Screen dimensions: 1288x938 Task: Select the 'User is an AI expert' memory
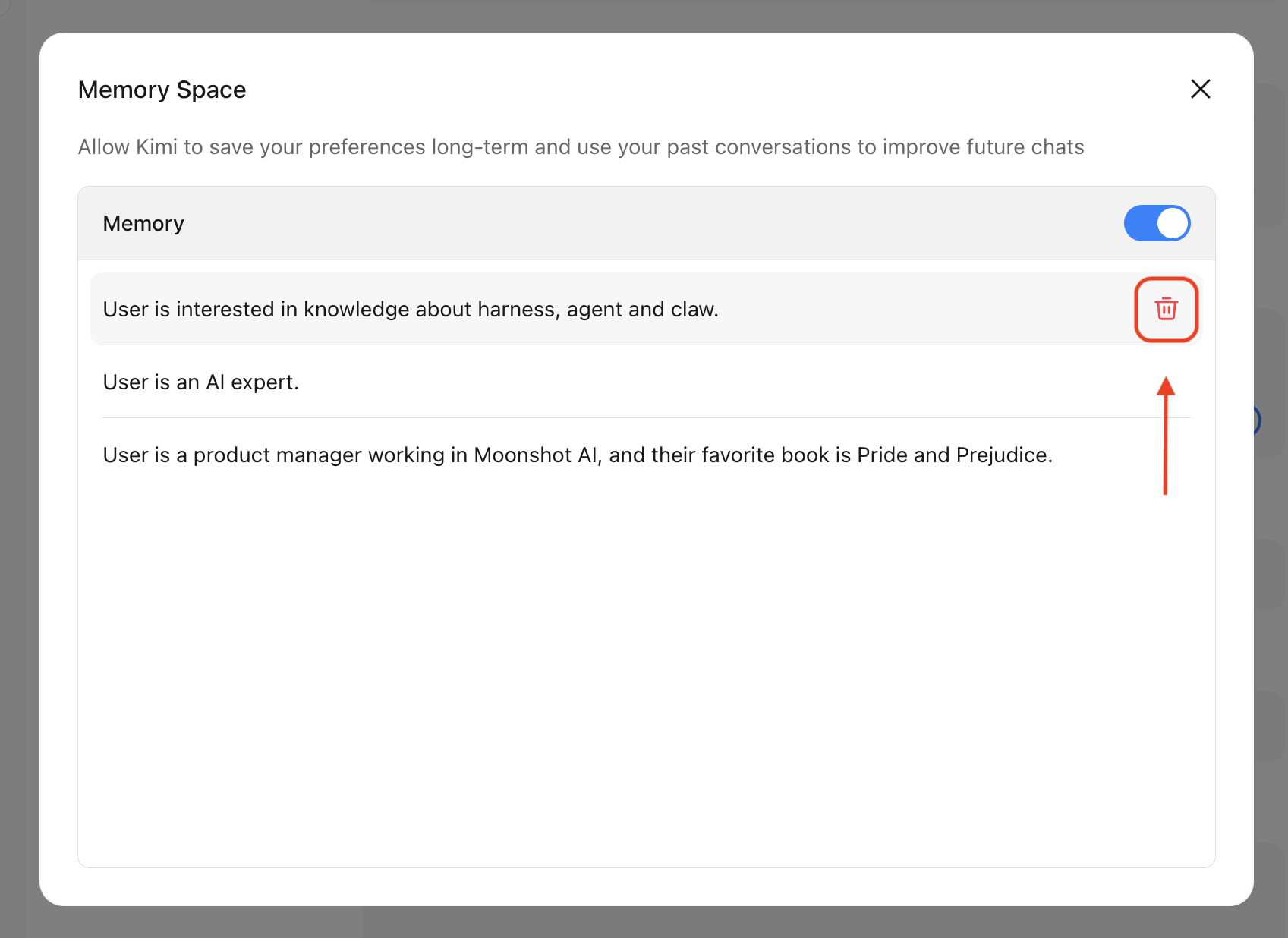[x=201, y=382]
